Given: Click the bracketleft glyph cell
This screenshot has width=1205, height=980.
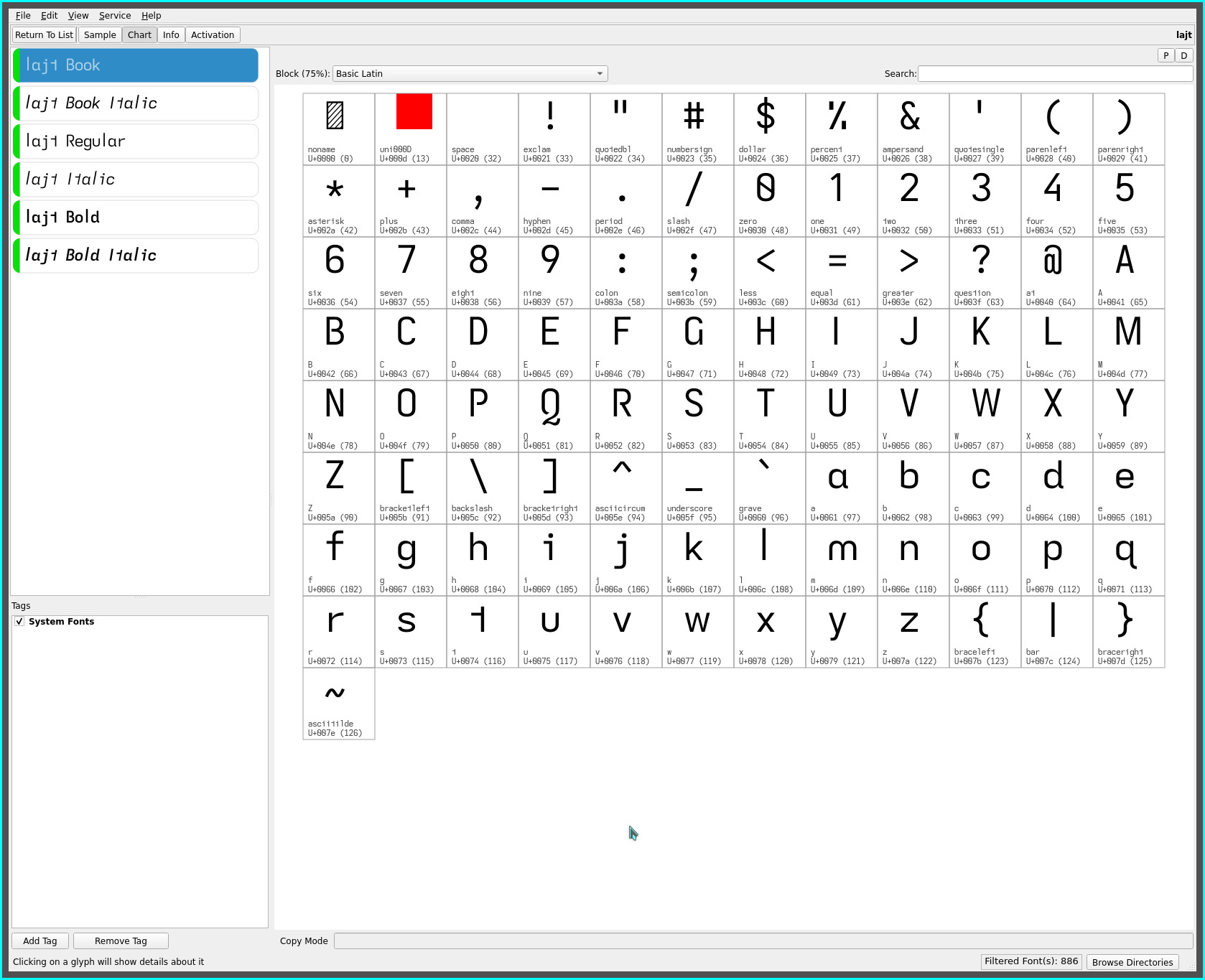Looking at the screenshot, I should 411,488.
